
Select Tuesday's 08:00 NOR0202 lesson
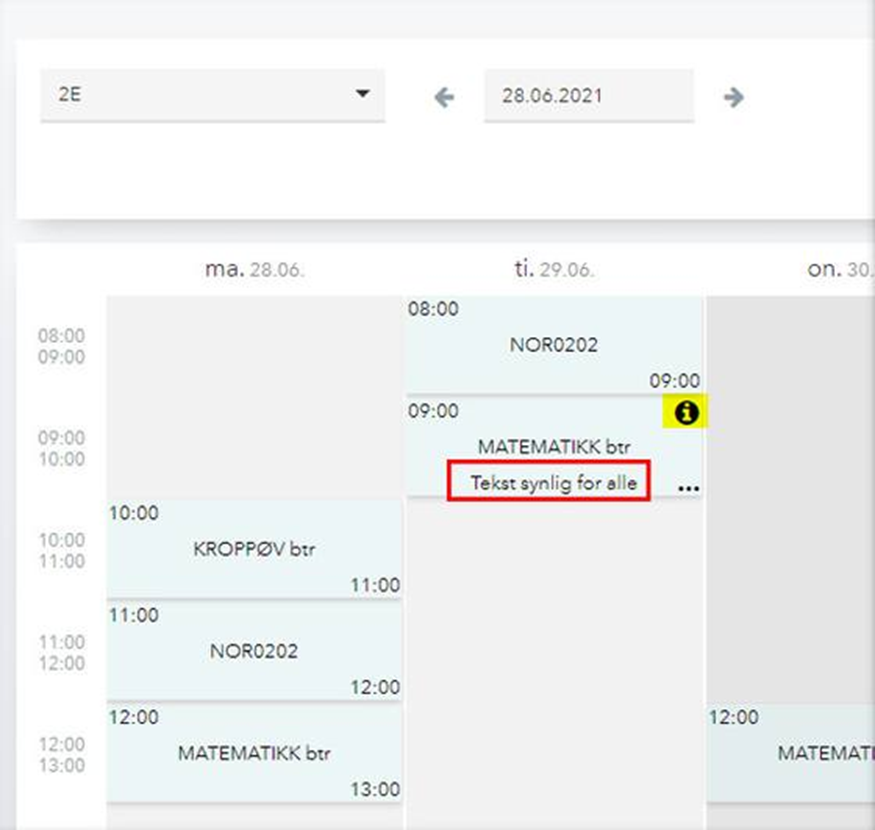553,345
